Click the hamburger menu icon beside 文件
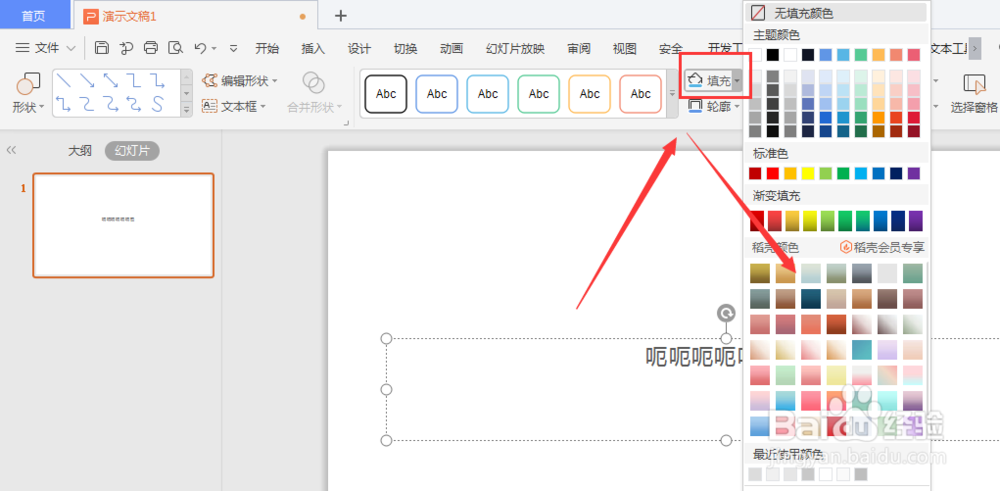The height and width of the screenshot is (491, 1000). coord(22,48)
